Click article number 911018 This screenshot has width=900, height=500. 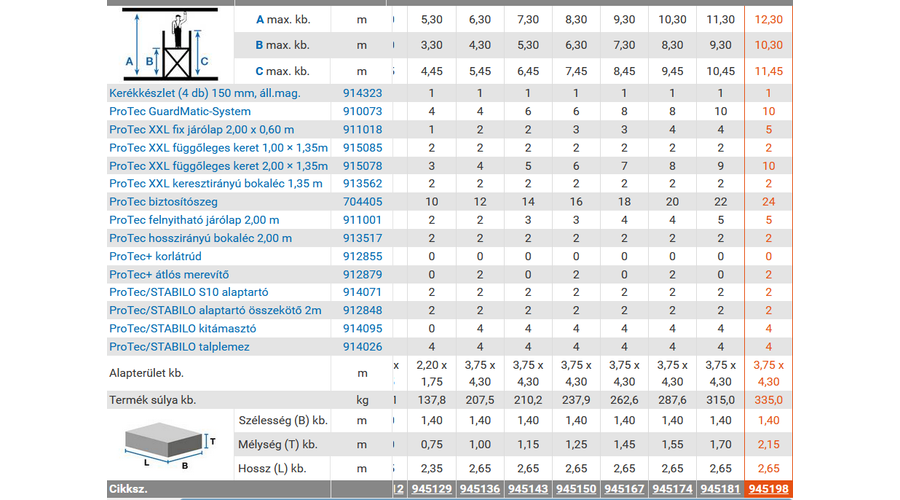pos(362,130)
